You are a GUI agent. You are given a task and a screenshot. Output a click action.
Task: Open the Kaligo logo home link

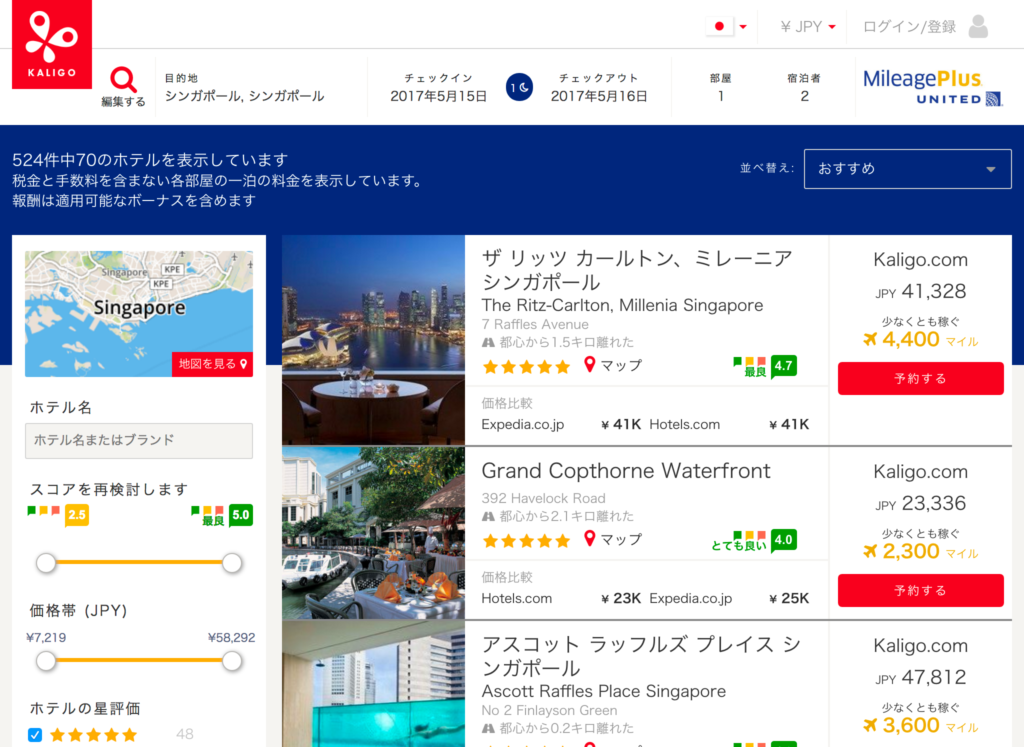[52, 44]
